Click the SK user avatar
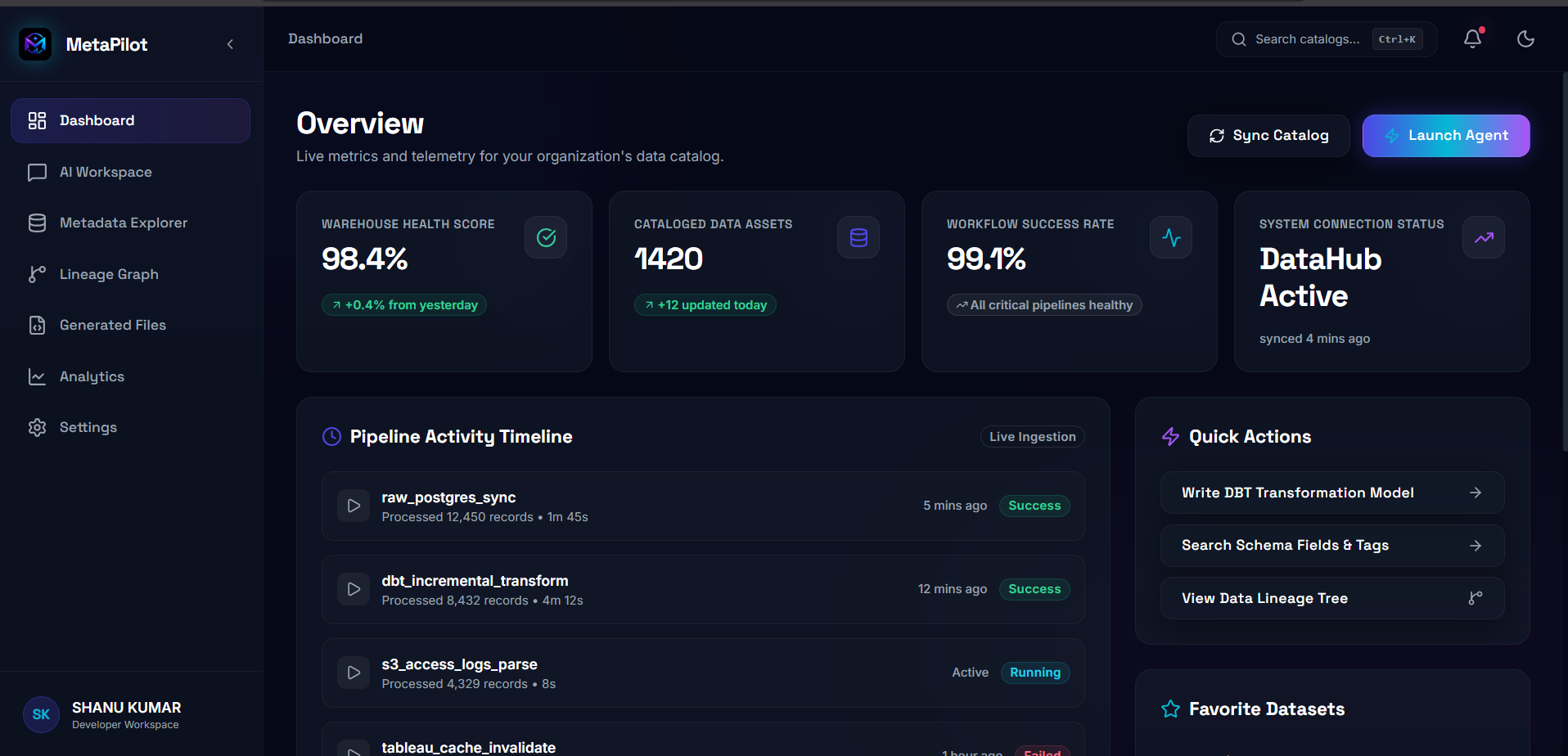The image size is (1568, 756). tap(41, 714)
